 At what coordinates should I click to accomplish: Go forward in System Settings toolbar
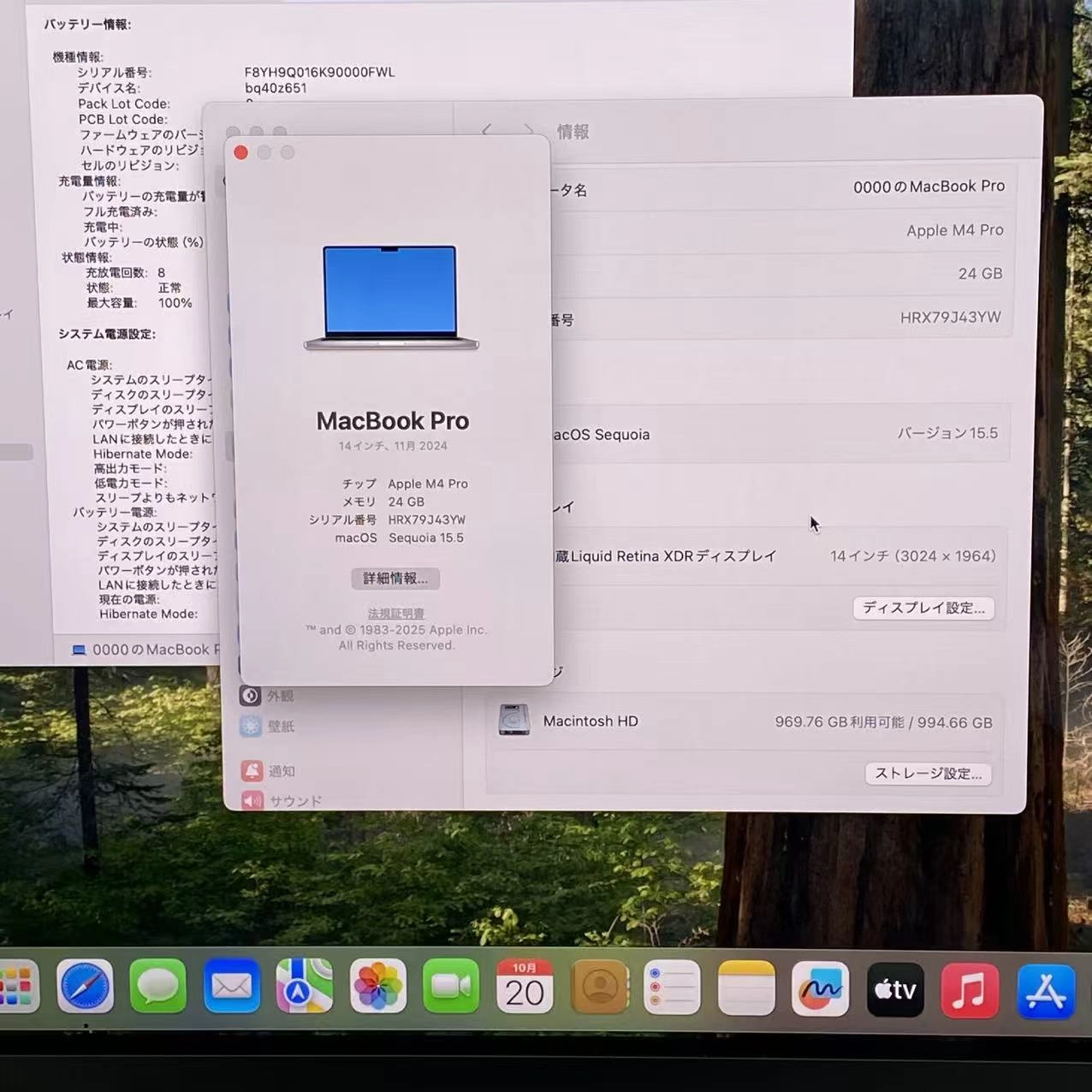click(528, 131)
